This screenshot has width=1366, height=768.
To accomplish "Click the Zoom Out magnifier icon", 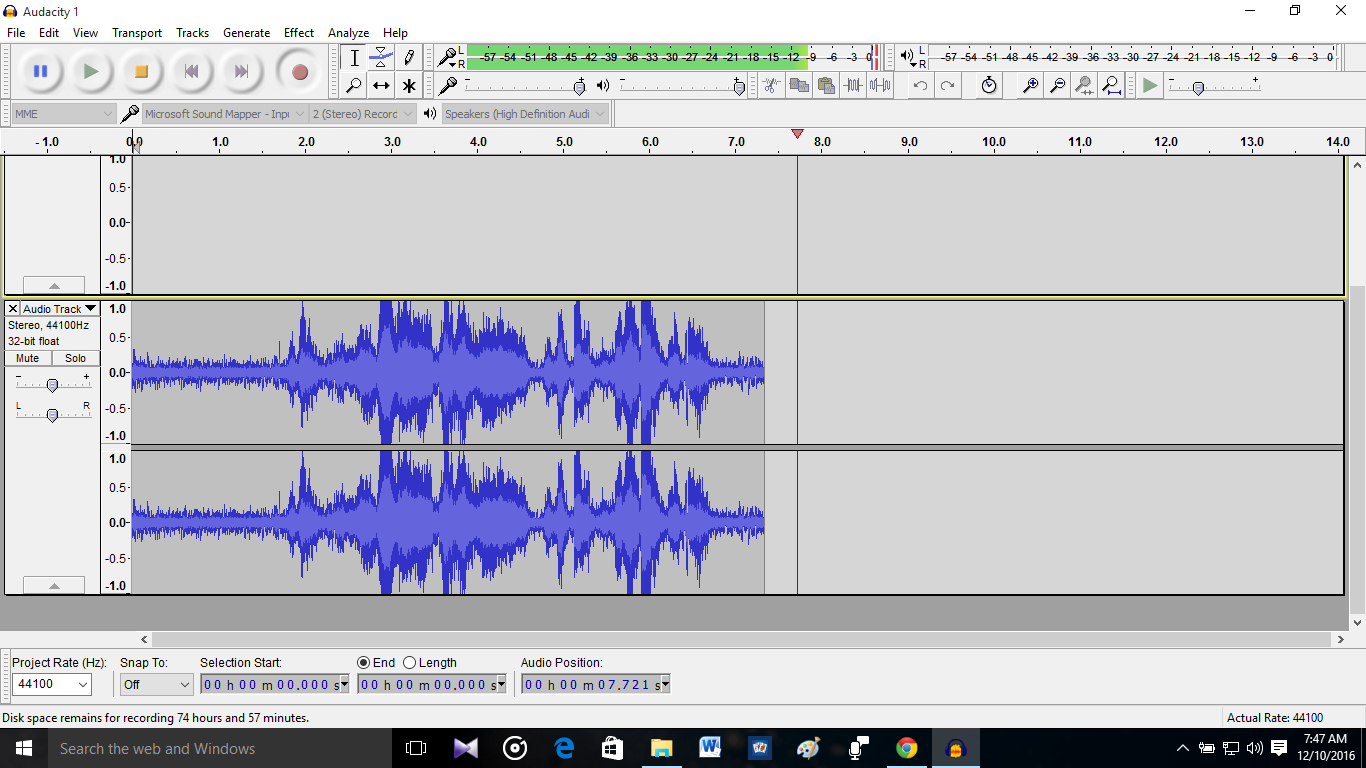I will (x=1057, y=85).
